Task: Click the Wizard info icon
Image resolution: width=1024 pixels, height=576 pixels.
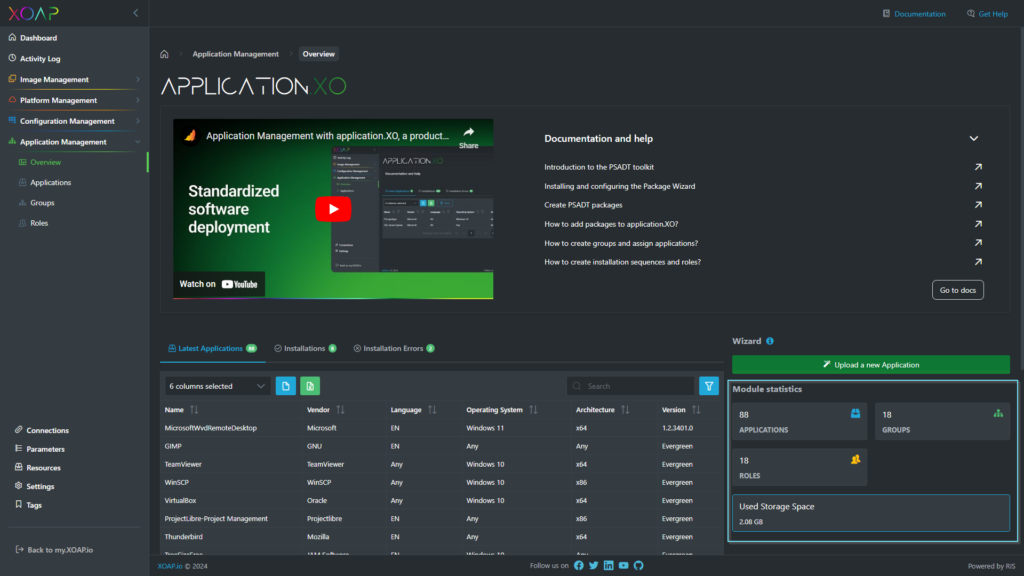Action: (x=770, y=341)
